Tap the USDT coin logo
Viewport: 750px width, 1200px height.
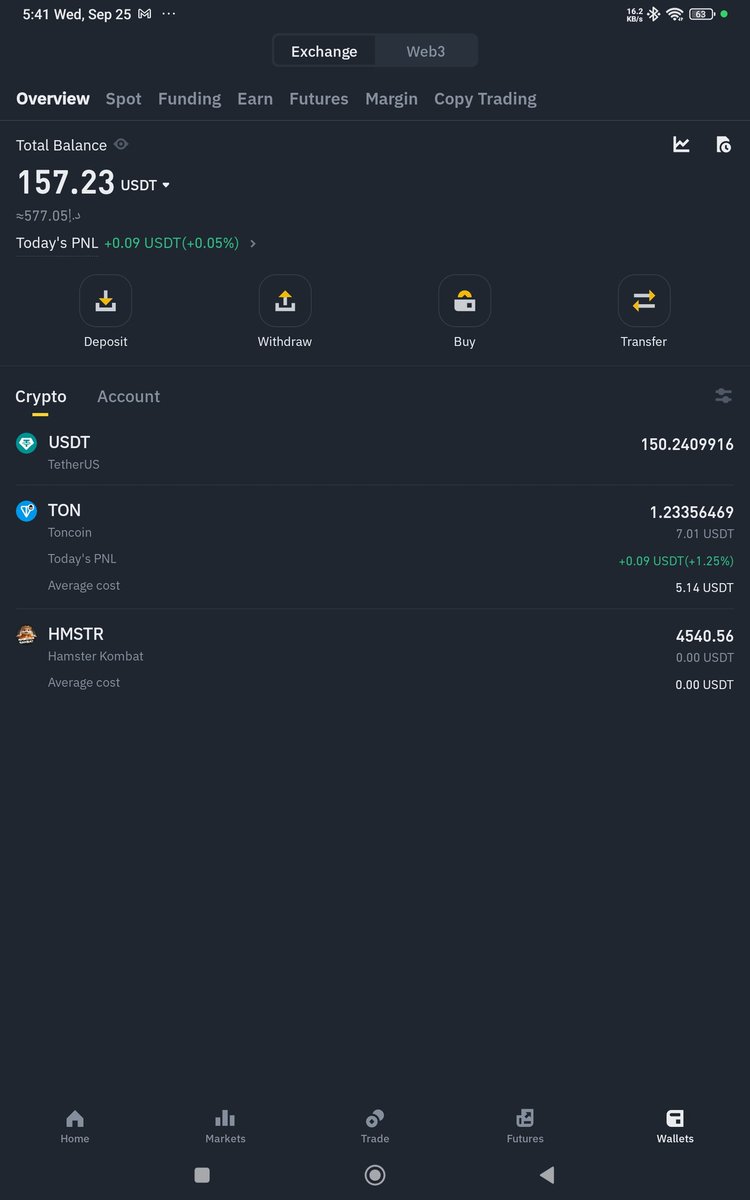pyautogui.click(x=26, y=443)
